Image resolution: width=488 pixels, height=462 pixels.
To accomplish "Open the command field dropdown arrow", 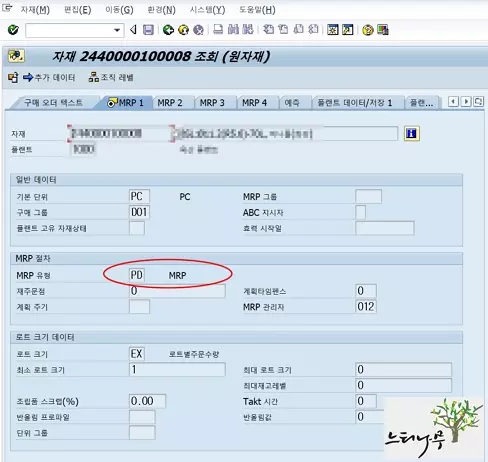I will click(x=117, y=30).
